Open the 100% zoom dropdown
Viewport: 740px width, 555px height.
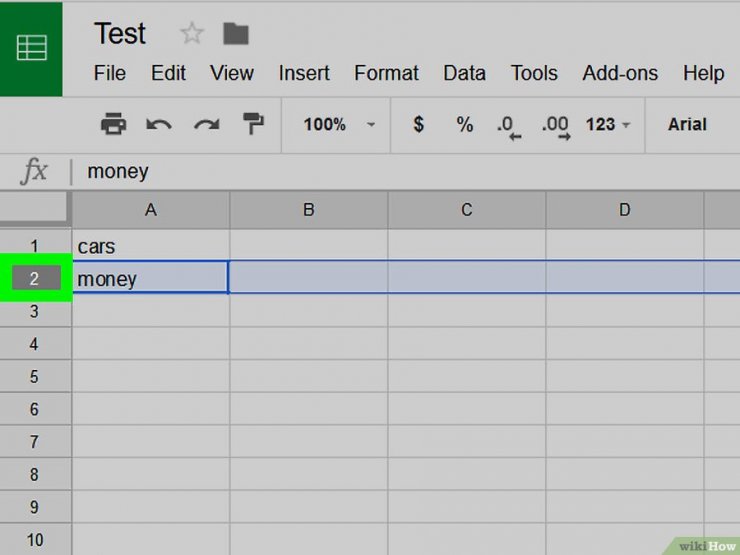point(339,125)
